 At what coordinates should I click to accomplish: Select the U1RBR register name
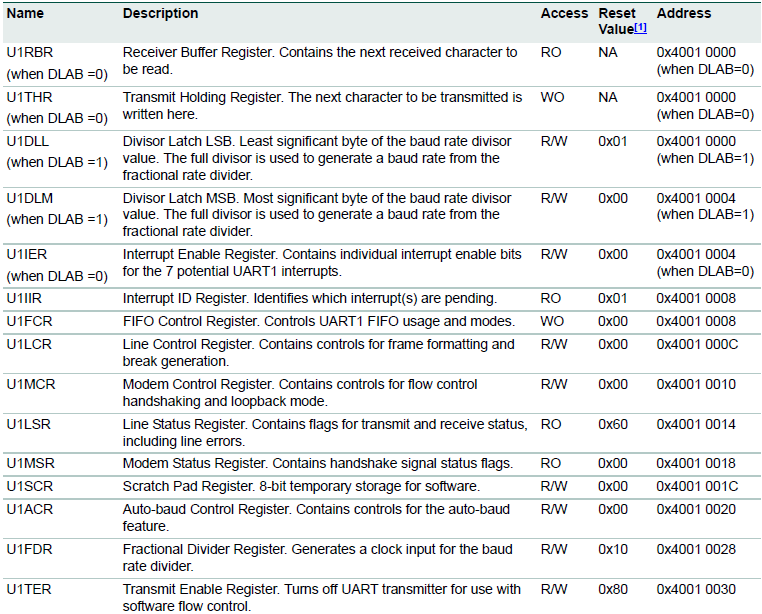pos(28,53)
